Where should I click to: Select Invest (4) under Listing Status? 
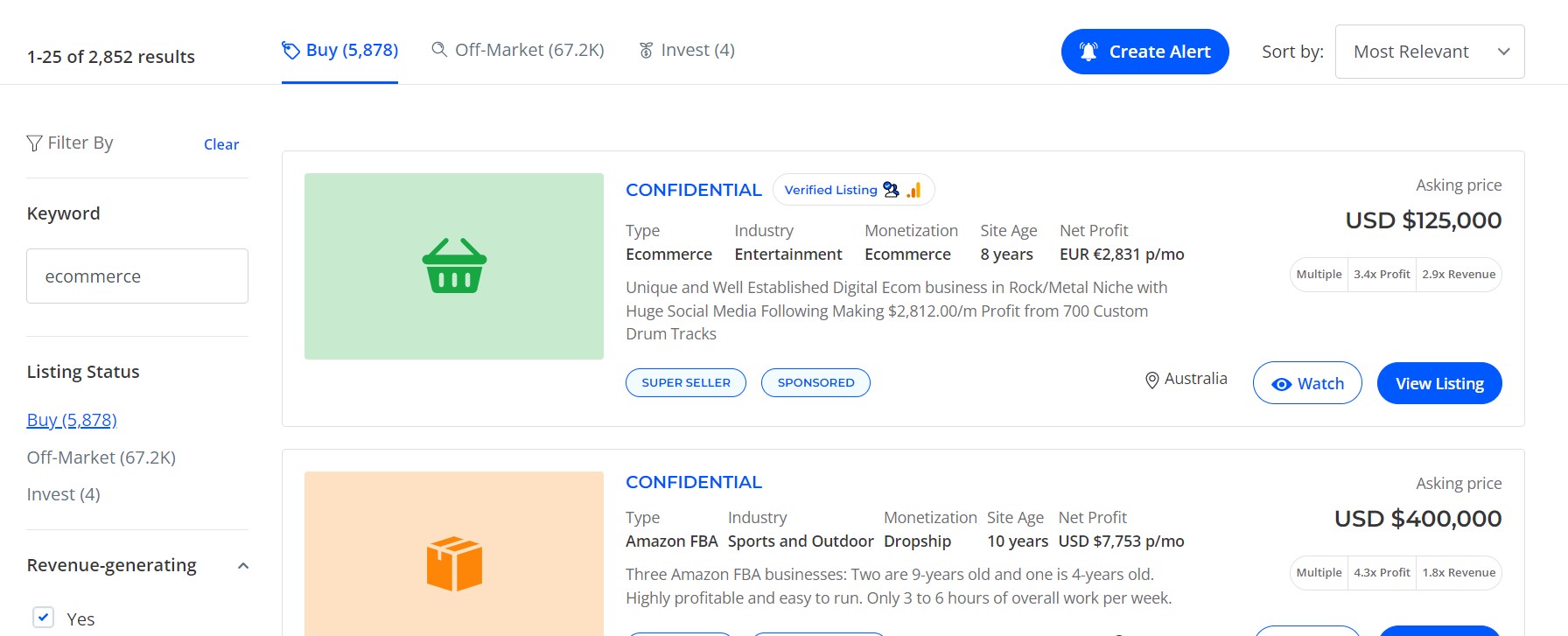click(x=64, y=494)
